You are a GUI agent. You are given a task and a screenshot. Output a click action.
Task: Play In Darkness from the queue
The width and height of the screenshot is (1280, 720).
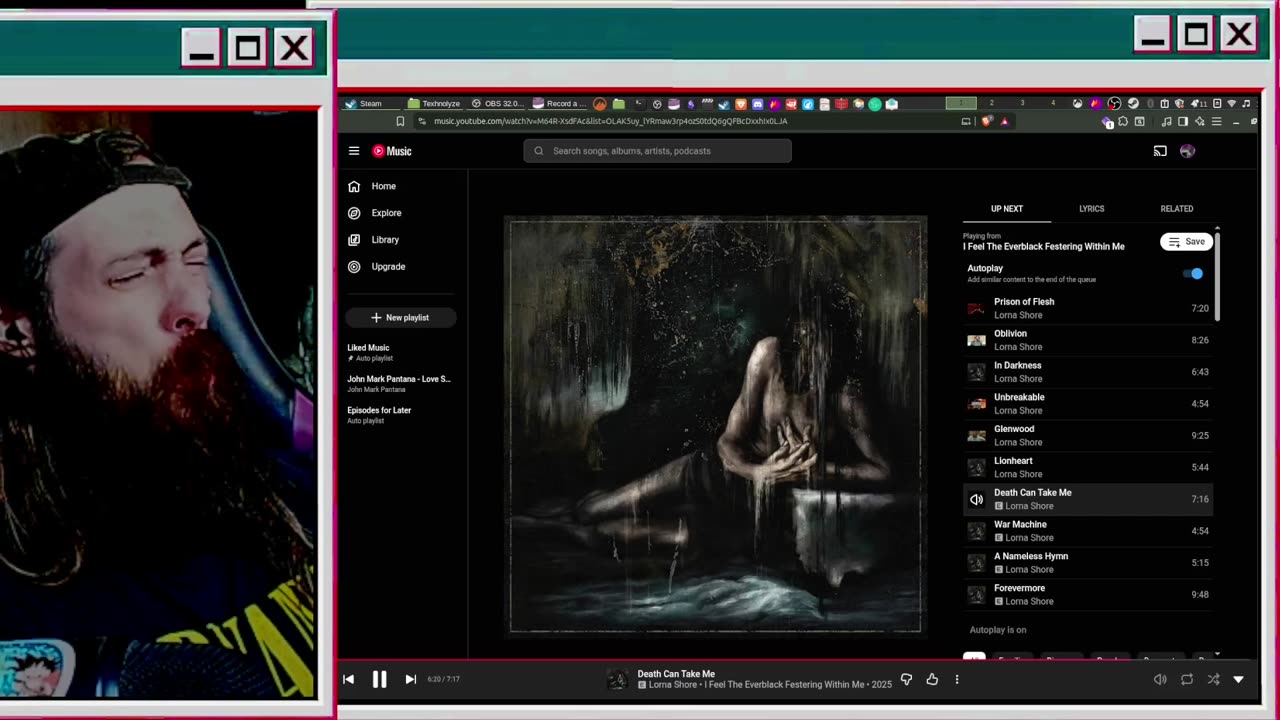click(x=1087, y=372)
